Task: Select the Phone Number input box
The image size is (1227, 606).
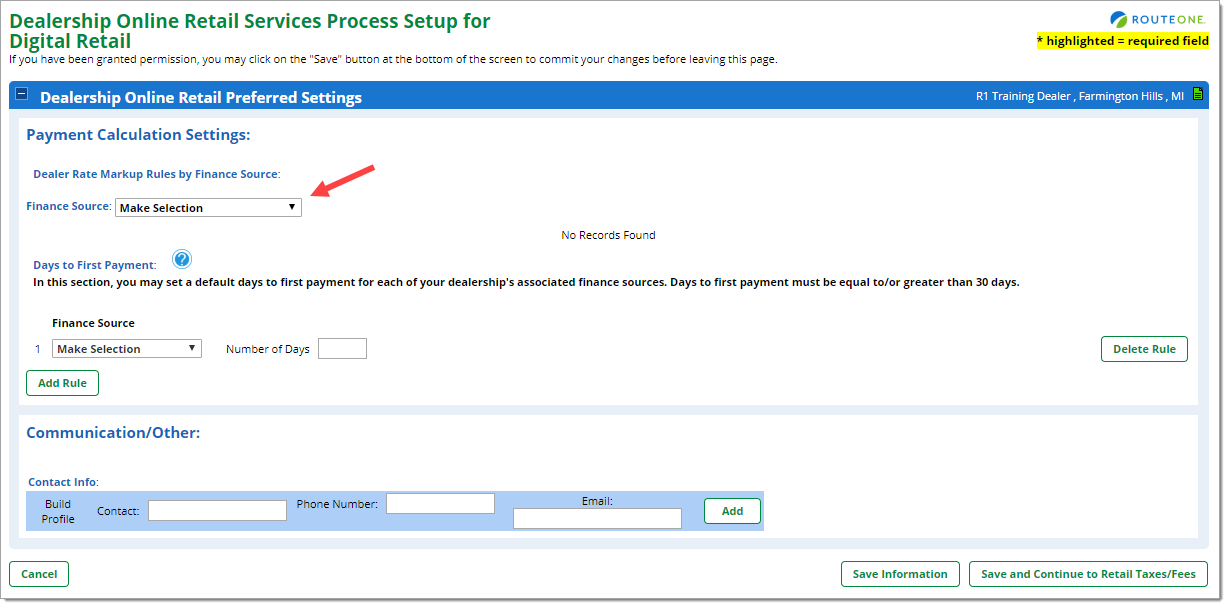Action: [x=440, y=504]
